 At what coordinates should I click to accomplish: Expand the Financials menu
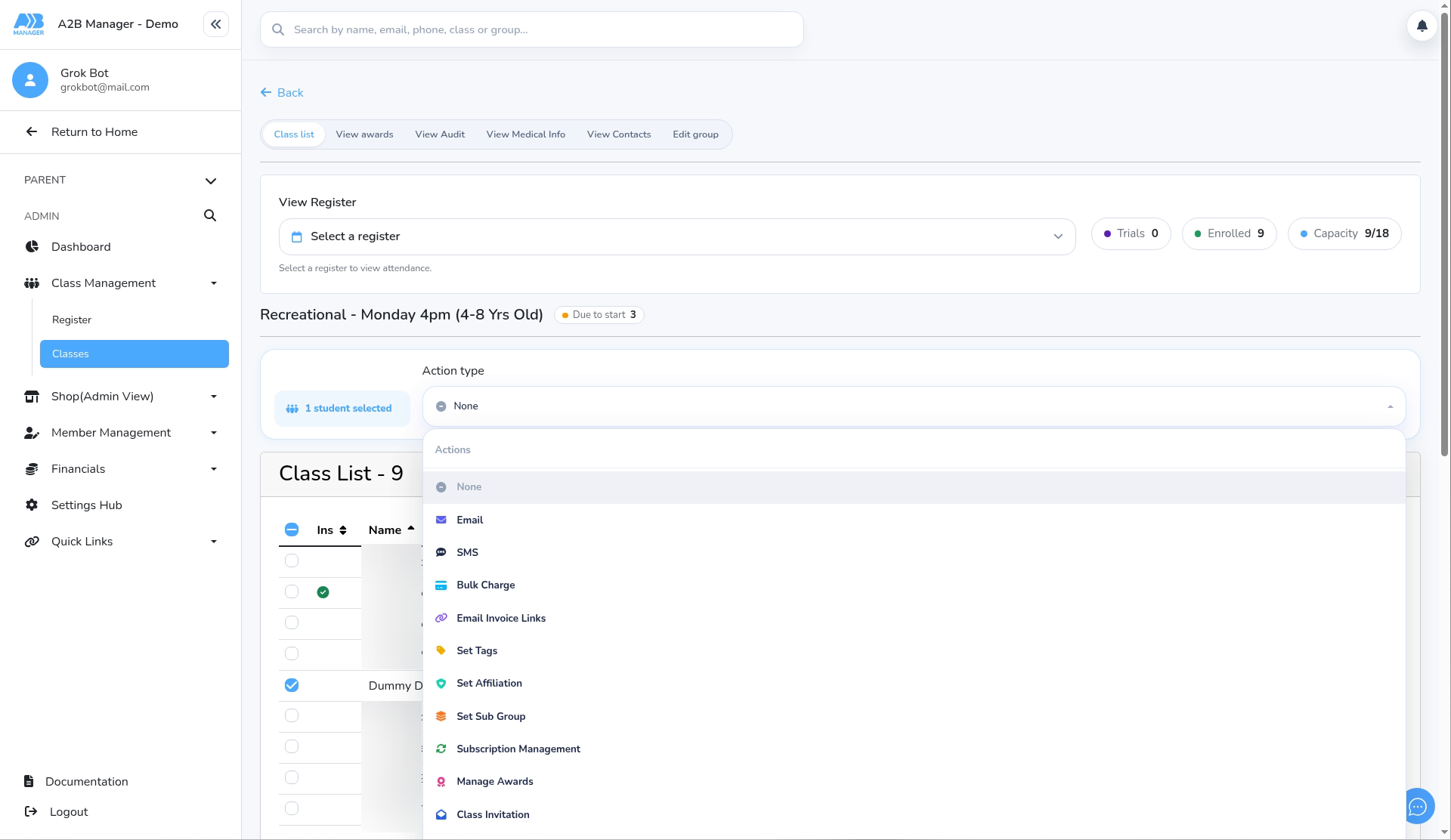point(121,469)
